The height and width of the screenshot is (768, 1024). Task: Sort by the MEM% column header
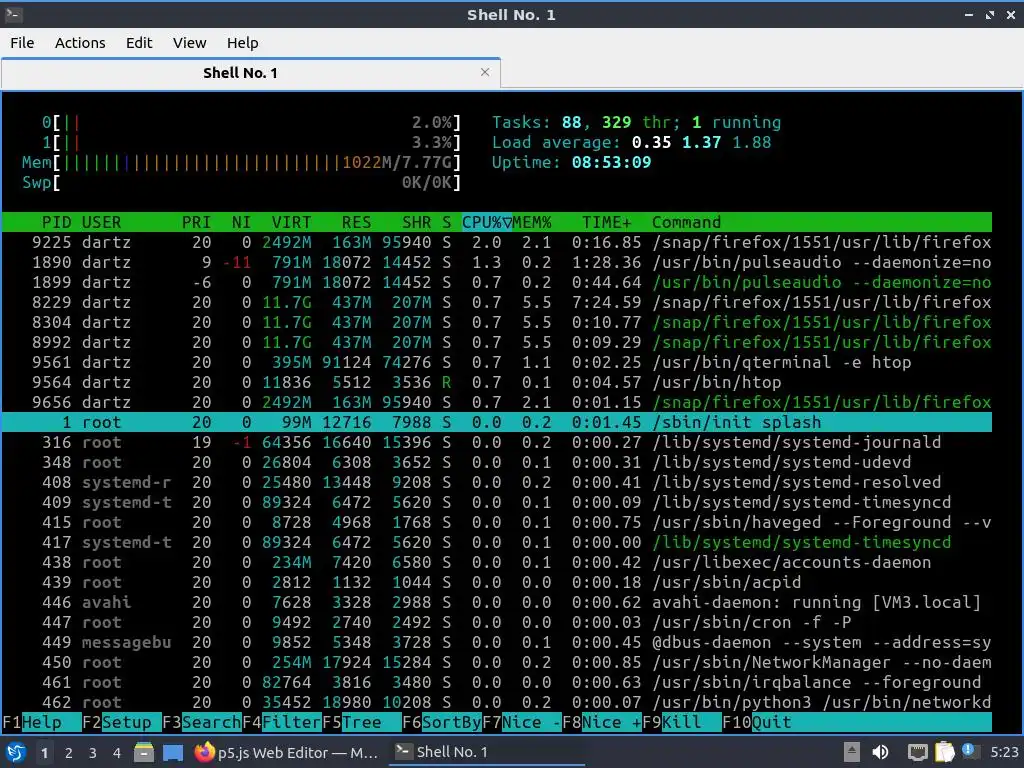pos(532,222)
